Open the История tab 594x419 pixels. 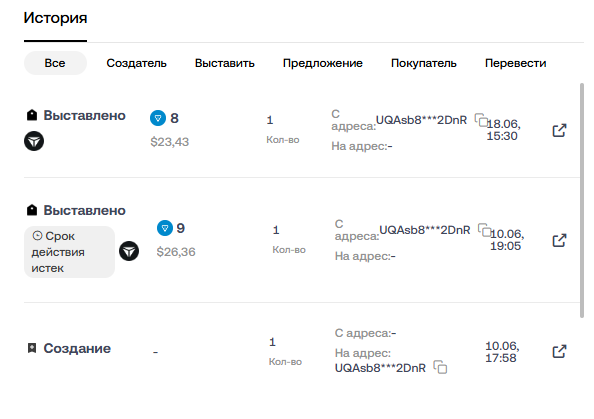(x=55, y=18)
